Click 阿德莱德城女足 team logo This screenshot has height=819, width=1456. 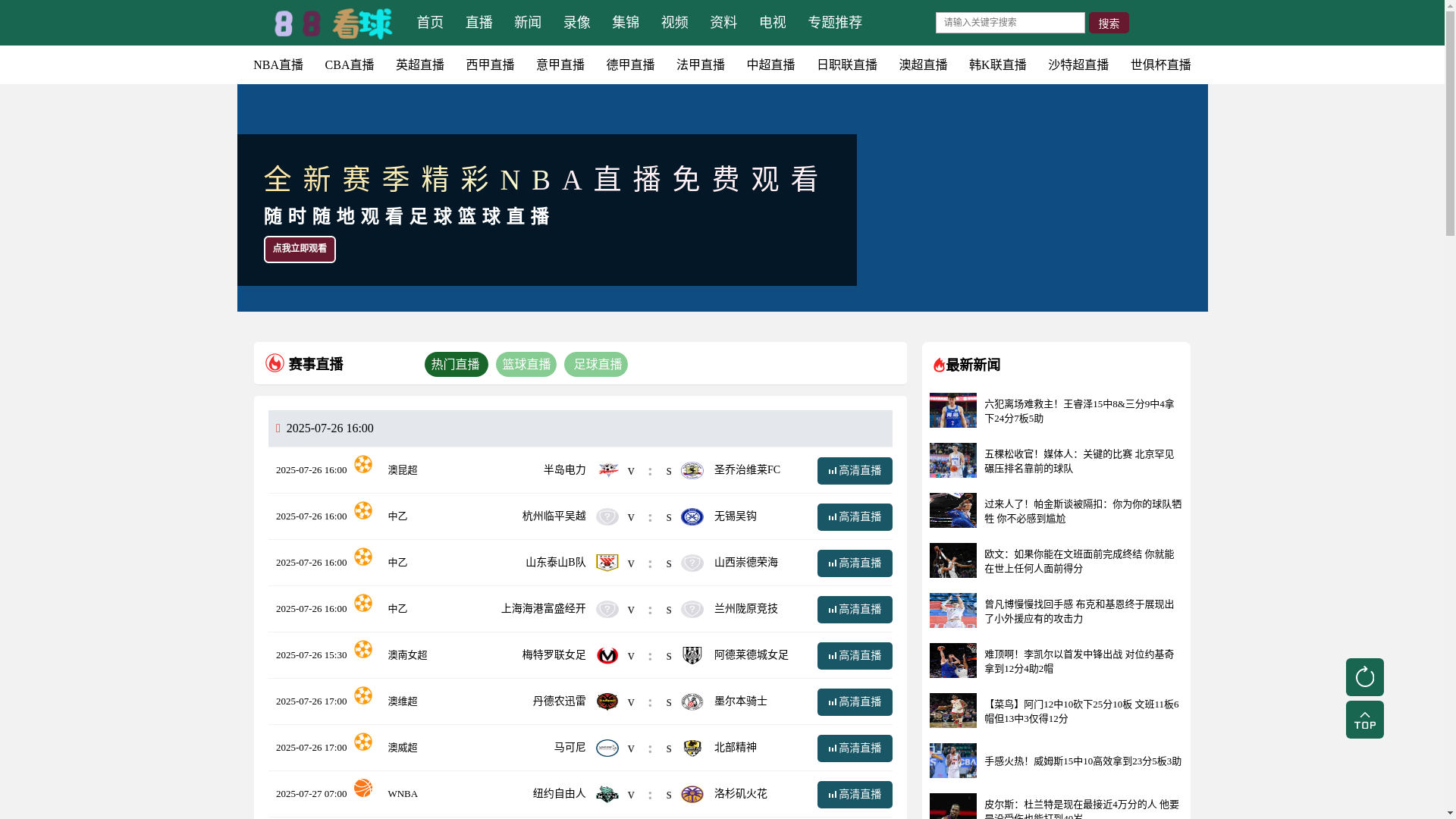[x=692, y=655]
